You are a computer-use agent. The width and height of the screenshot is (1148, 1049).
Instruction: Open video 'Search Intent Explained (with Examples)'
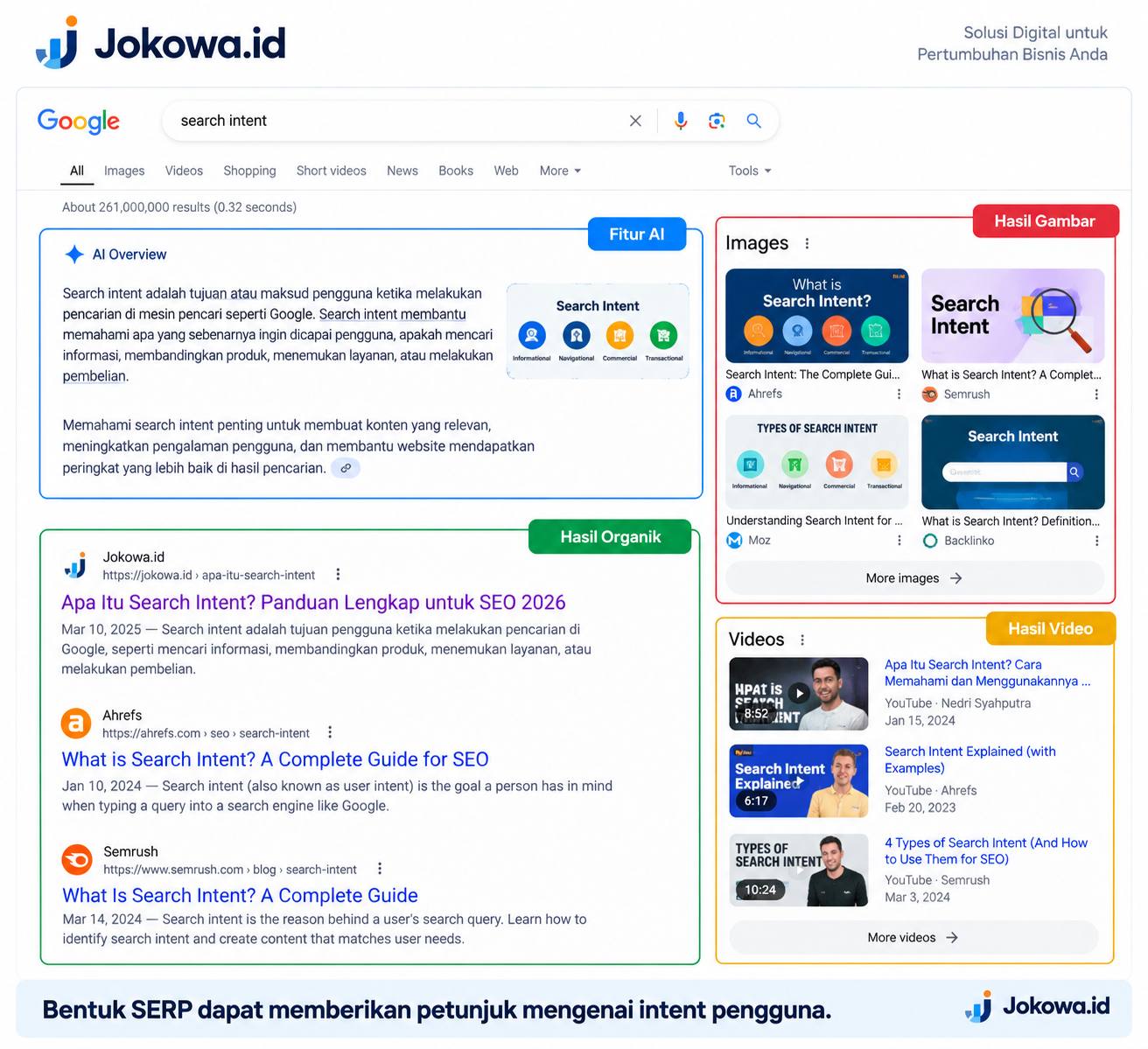click(970, 759)
